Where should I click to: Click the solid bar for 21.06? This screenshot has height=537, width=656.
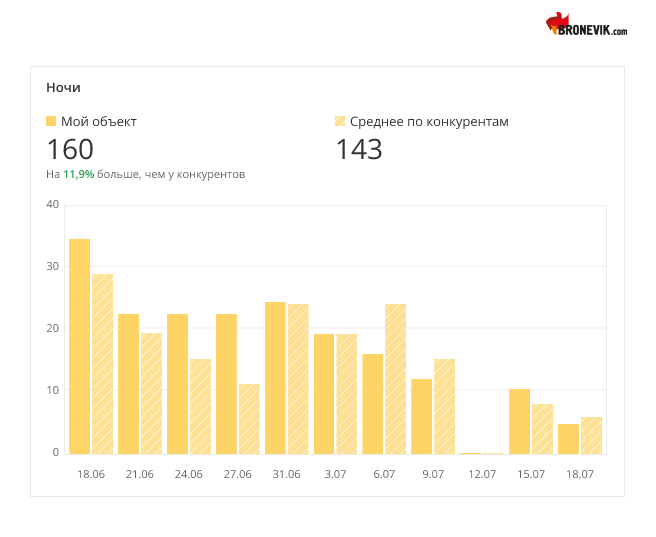coord(128,384)
